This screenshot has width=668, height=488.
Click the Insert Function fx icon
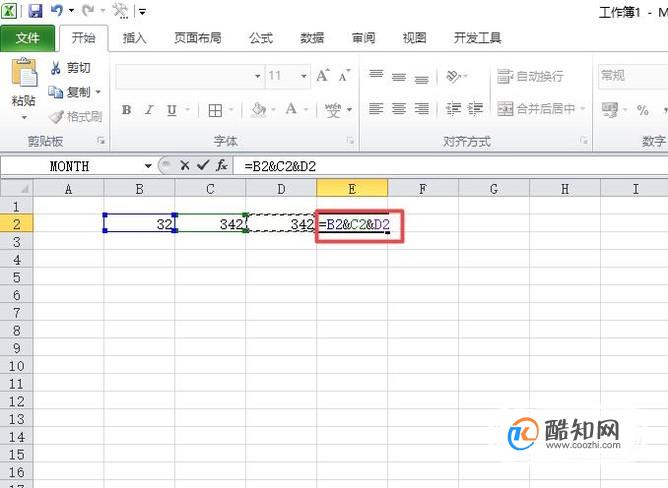(x=222, y=165)
